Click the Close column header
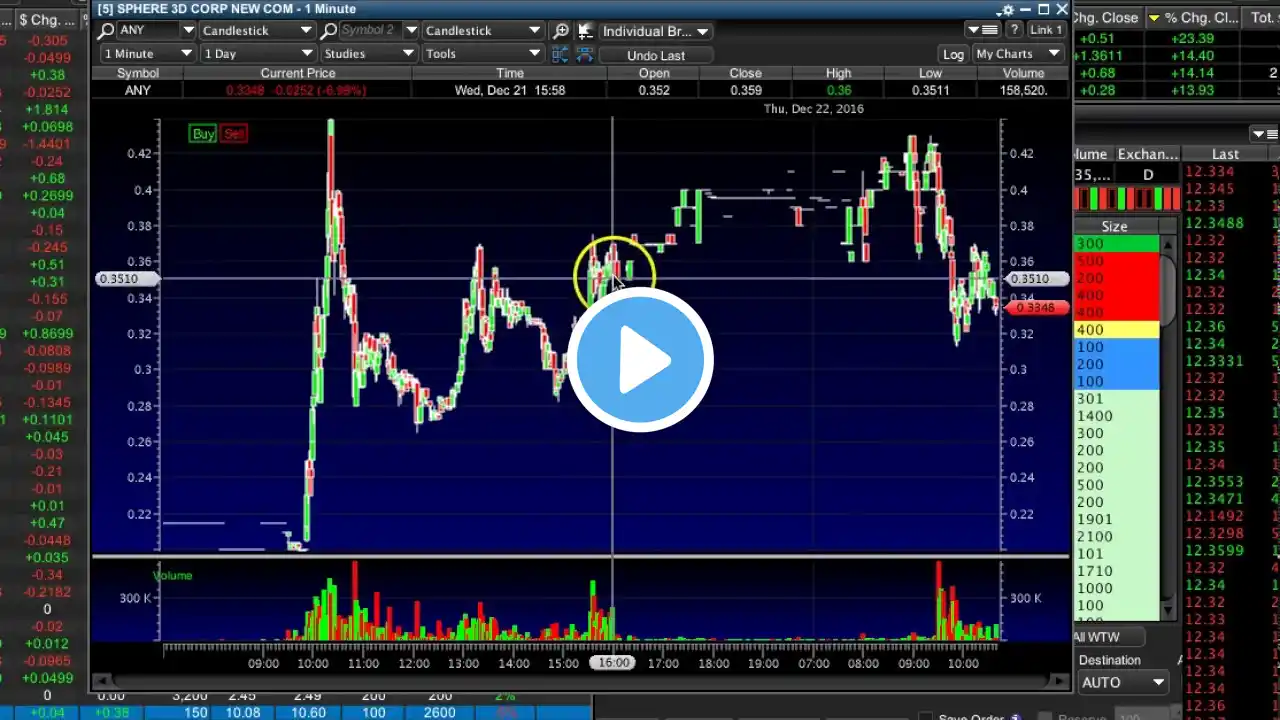1280x720 pixels. point(745,73)
